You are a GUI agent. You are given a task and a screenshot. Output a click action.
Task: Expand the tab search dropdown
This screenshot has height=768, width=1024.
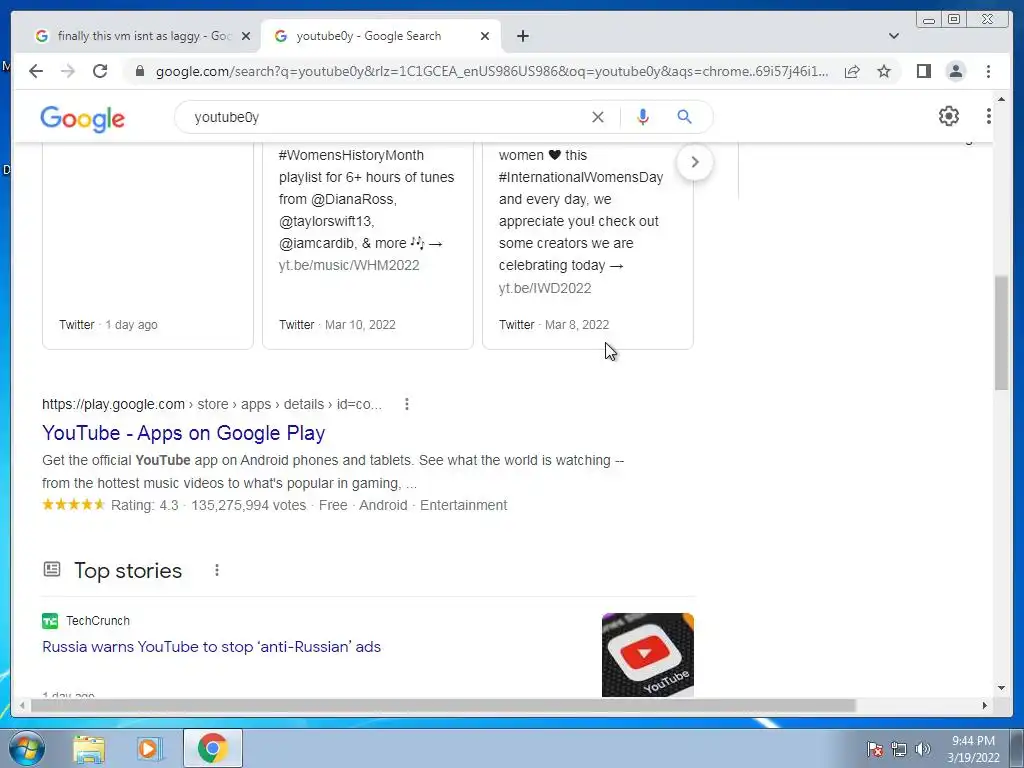[893, 36]
